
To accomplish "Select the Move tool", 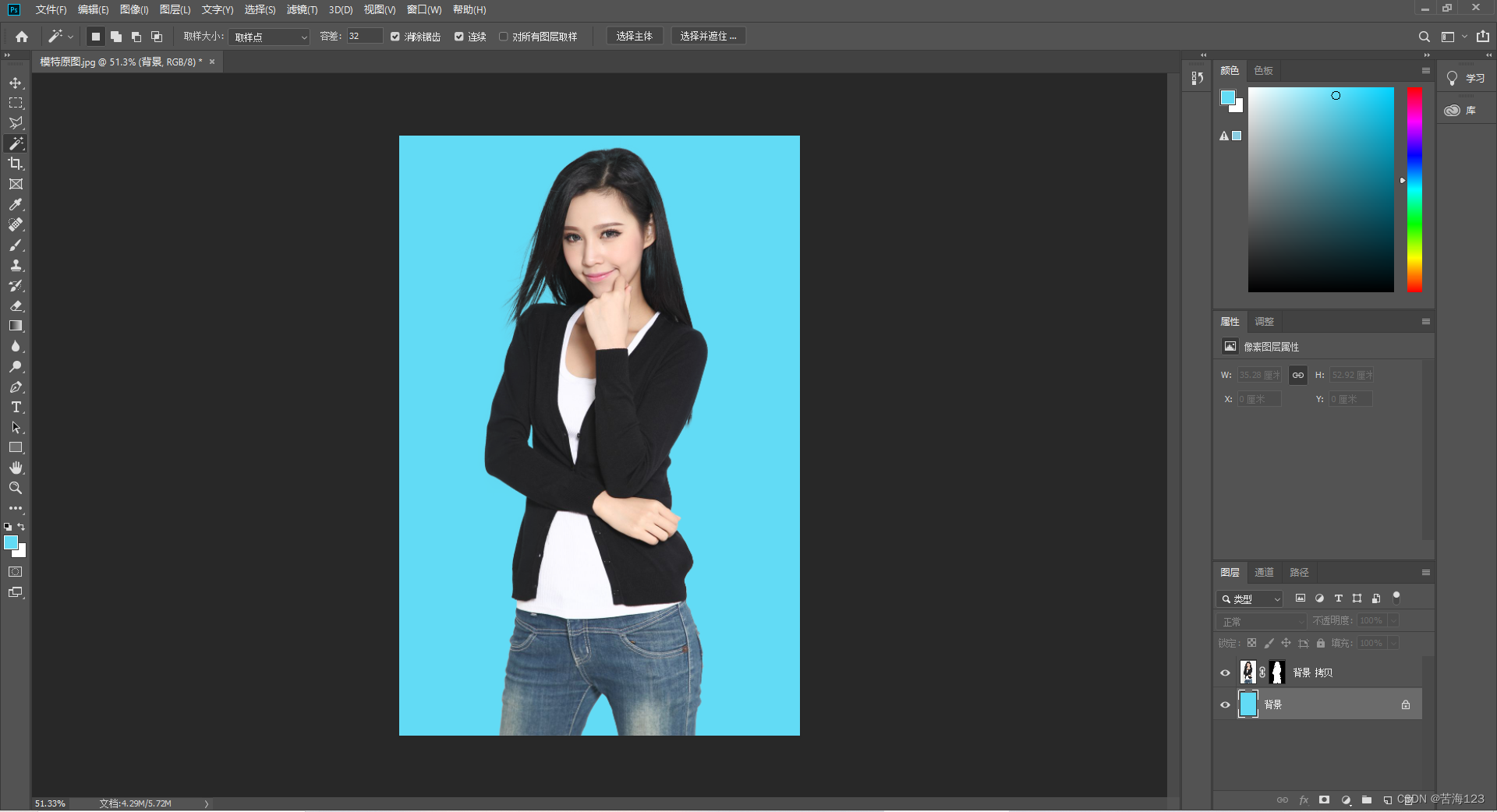I will (x=16, y=83).
